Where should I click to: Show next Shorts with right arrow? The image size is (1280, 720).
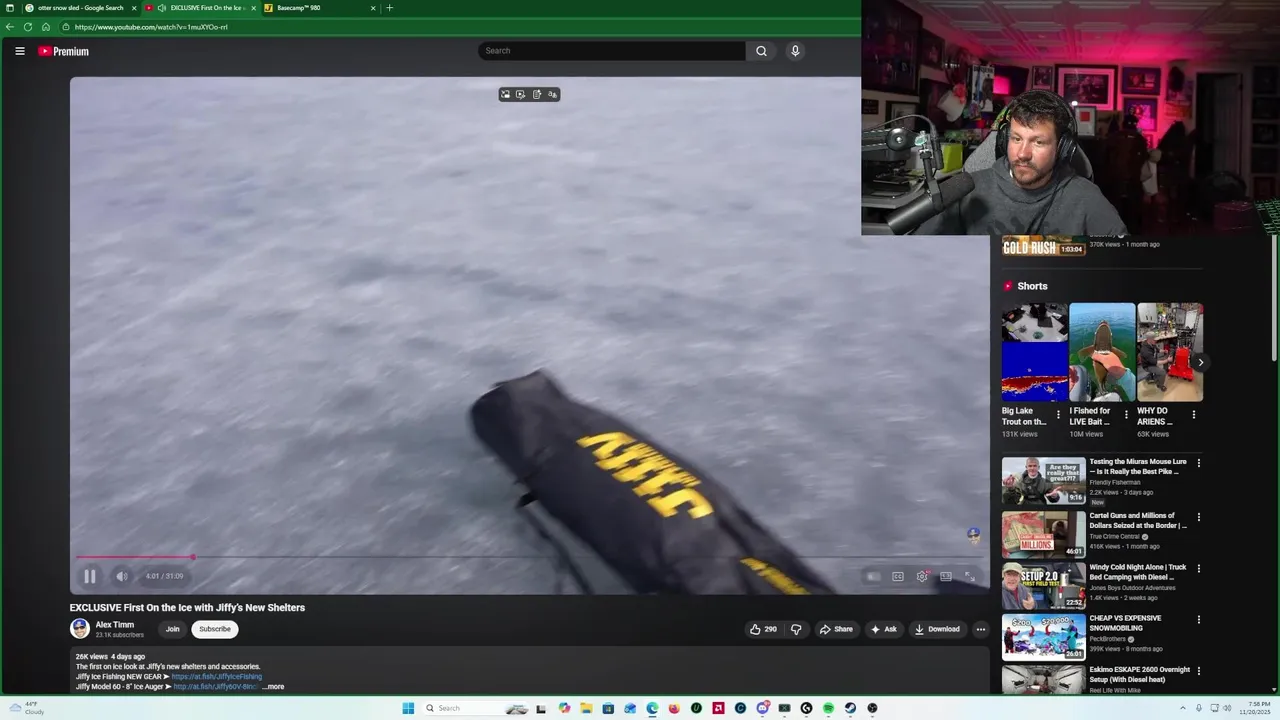pos(1200,363)
